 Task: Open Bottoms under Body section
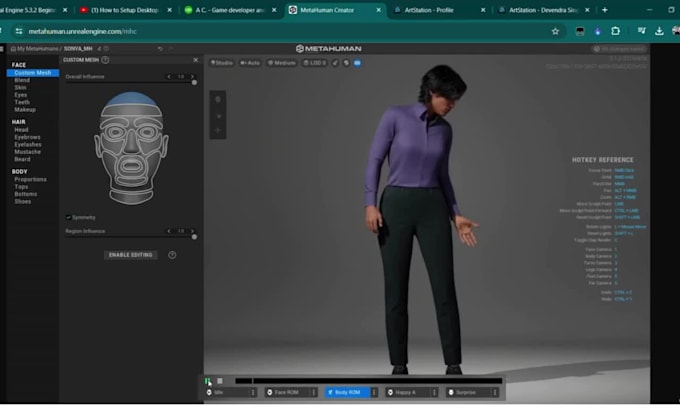(26, 194)
